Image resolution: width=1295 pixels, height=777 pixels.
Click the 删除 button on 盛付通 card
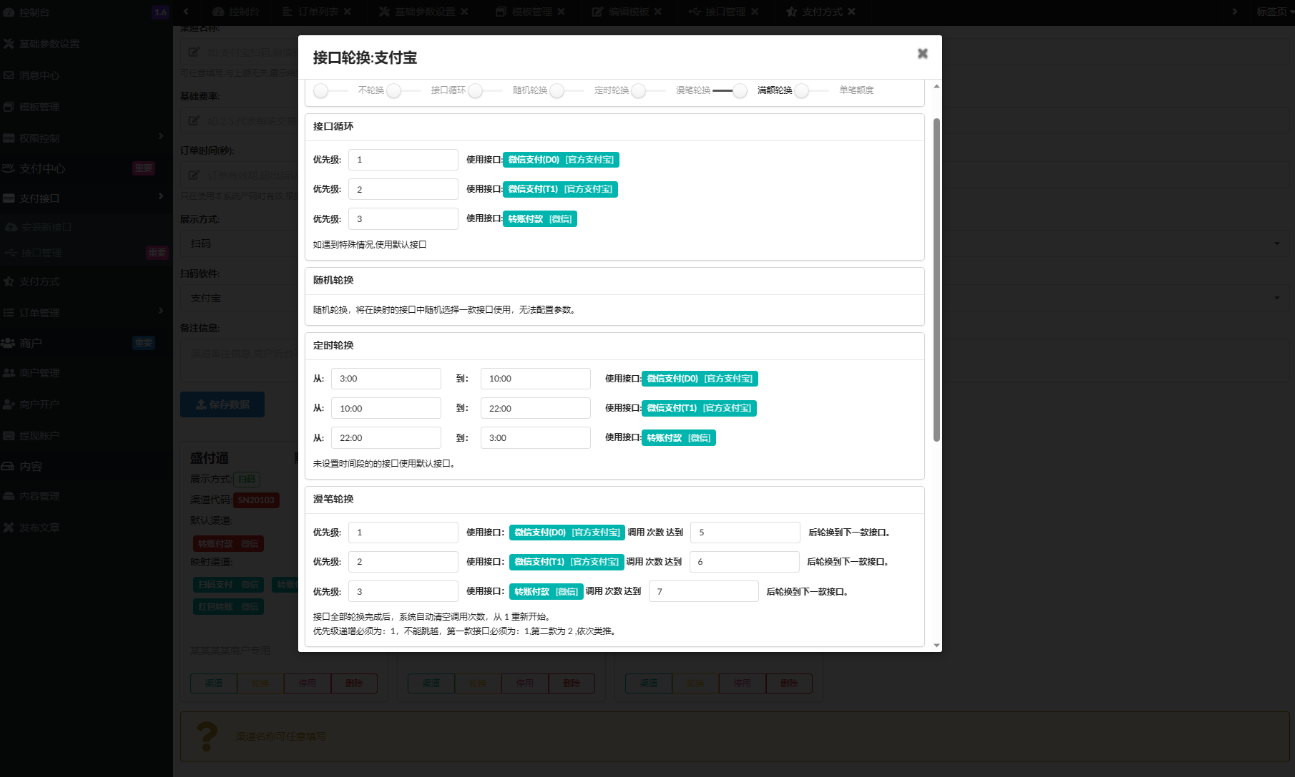pyautogui.click(x=354, y=684)
